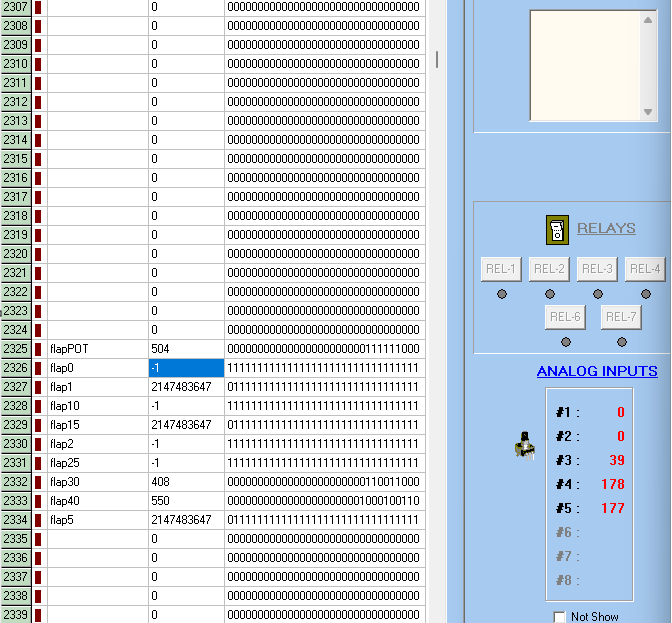Click red marker in row 2325
The image size is (672, 623).
pos(38,349)
